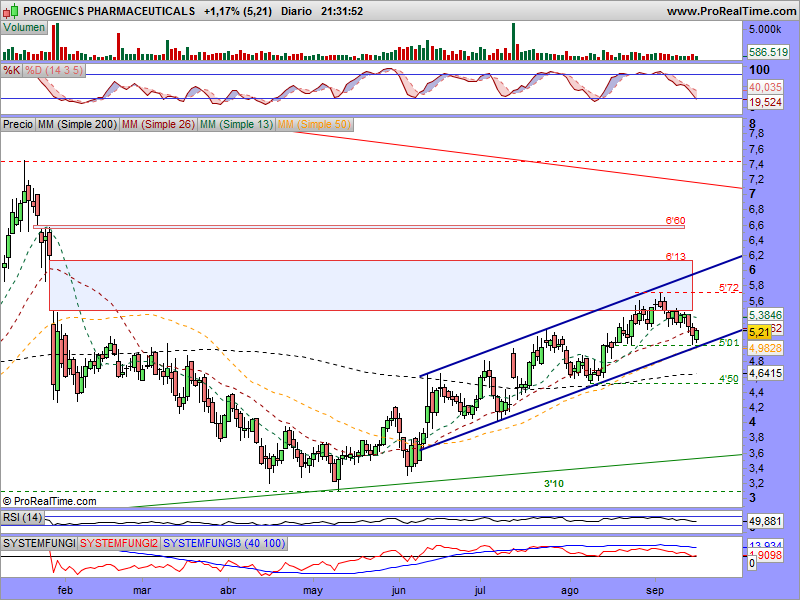Click the 7,4 price axis label
800x600 pixels.
[757, 164]
